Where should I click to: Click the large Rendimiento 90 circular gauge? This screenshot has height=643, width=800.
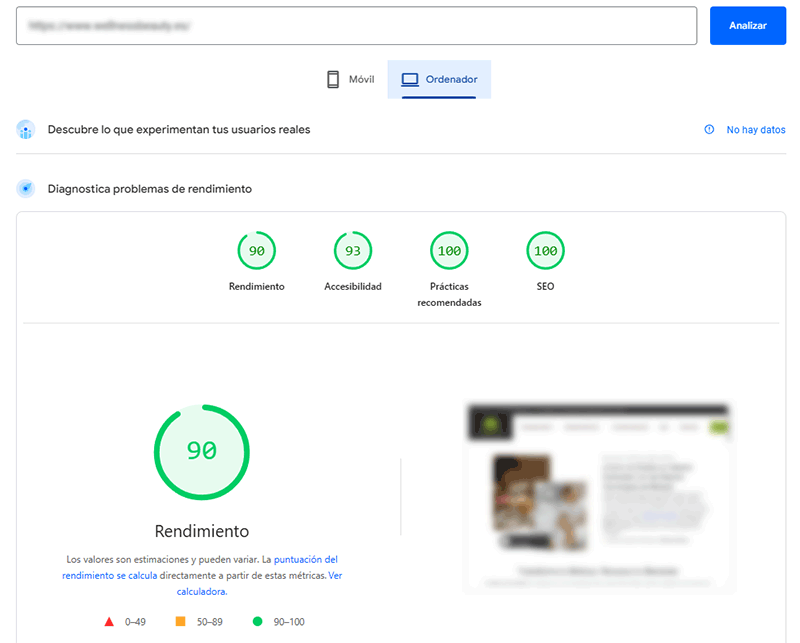[201, 452]
